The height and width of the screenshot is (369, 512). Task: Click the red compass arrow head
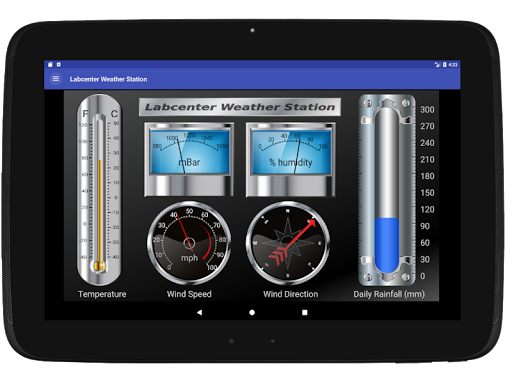click(312, 223)
